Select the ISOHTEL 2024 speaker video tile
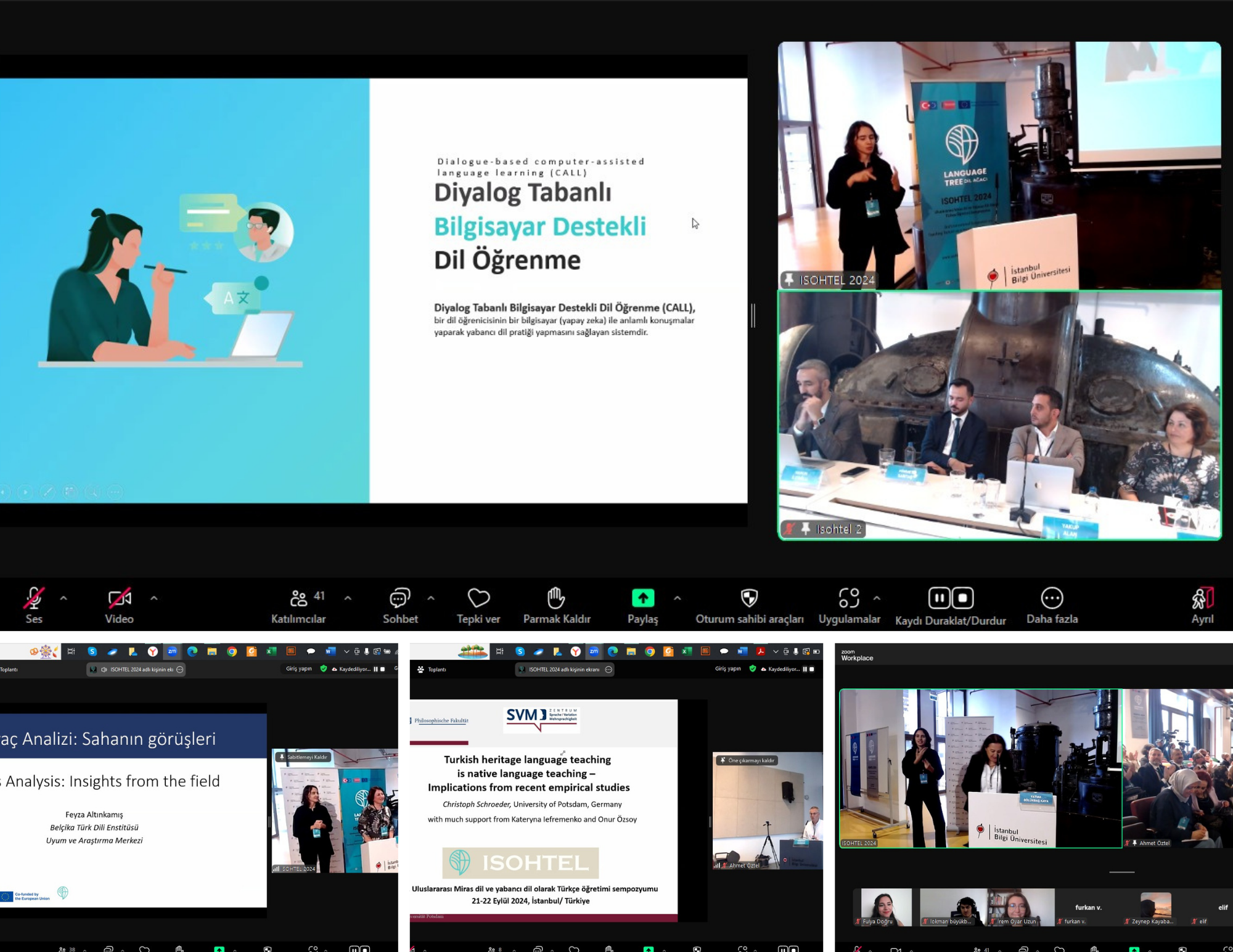 coord(999,165)
